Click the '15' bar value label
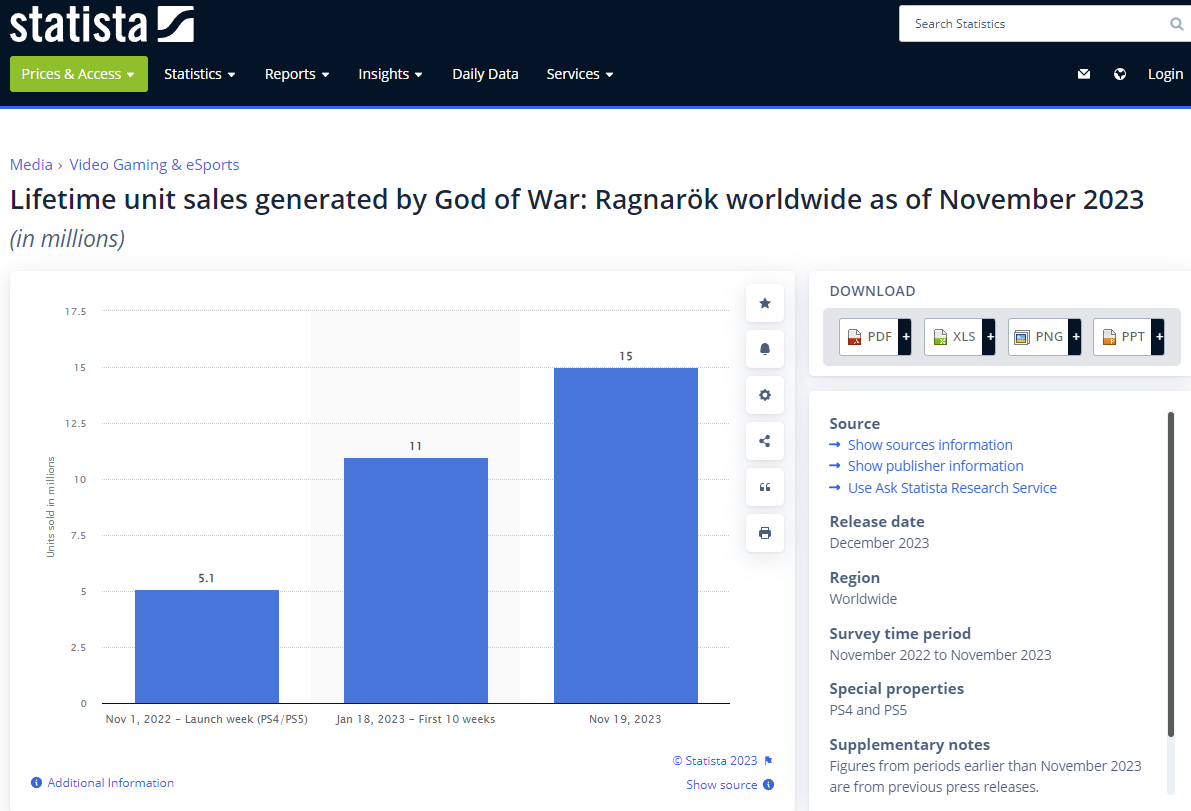Image resolution: width=1191 pixels, height=811 pixels. click(626, 356)
